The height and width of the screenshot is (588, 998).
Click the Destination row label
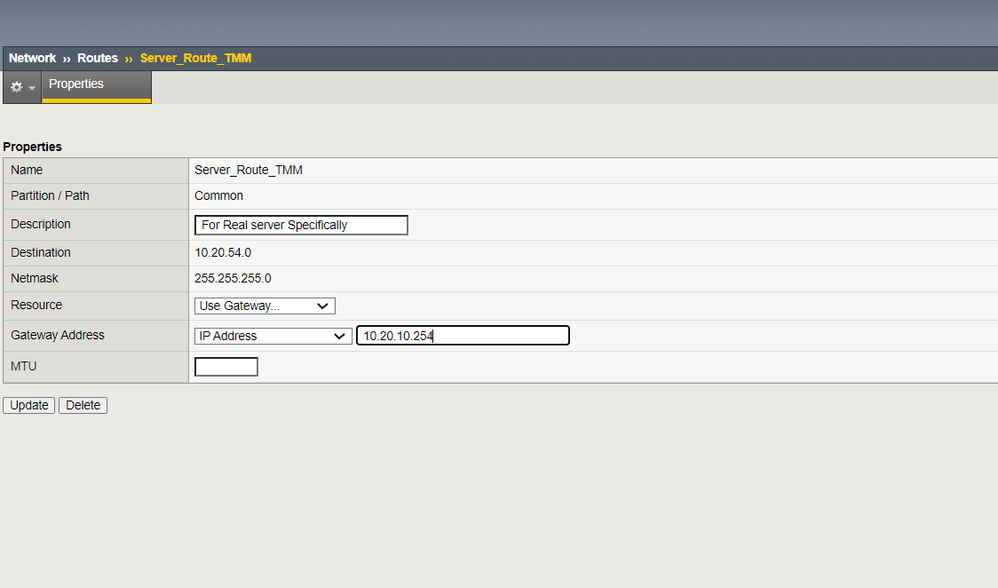point(41,252)
